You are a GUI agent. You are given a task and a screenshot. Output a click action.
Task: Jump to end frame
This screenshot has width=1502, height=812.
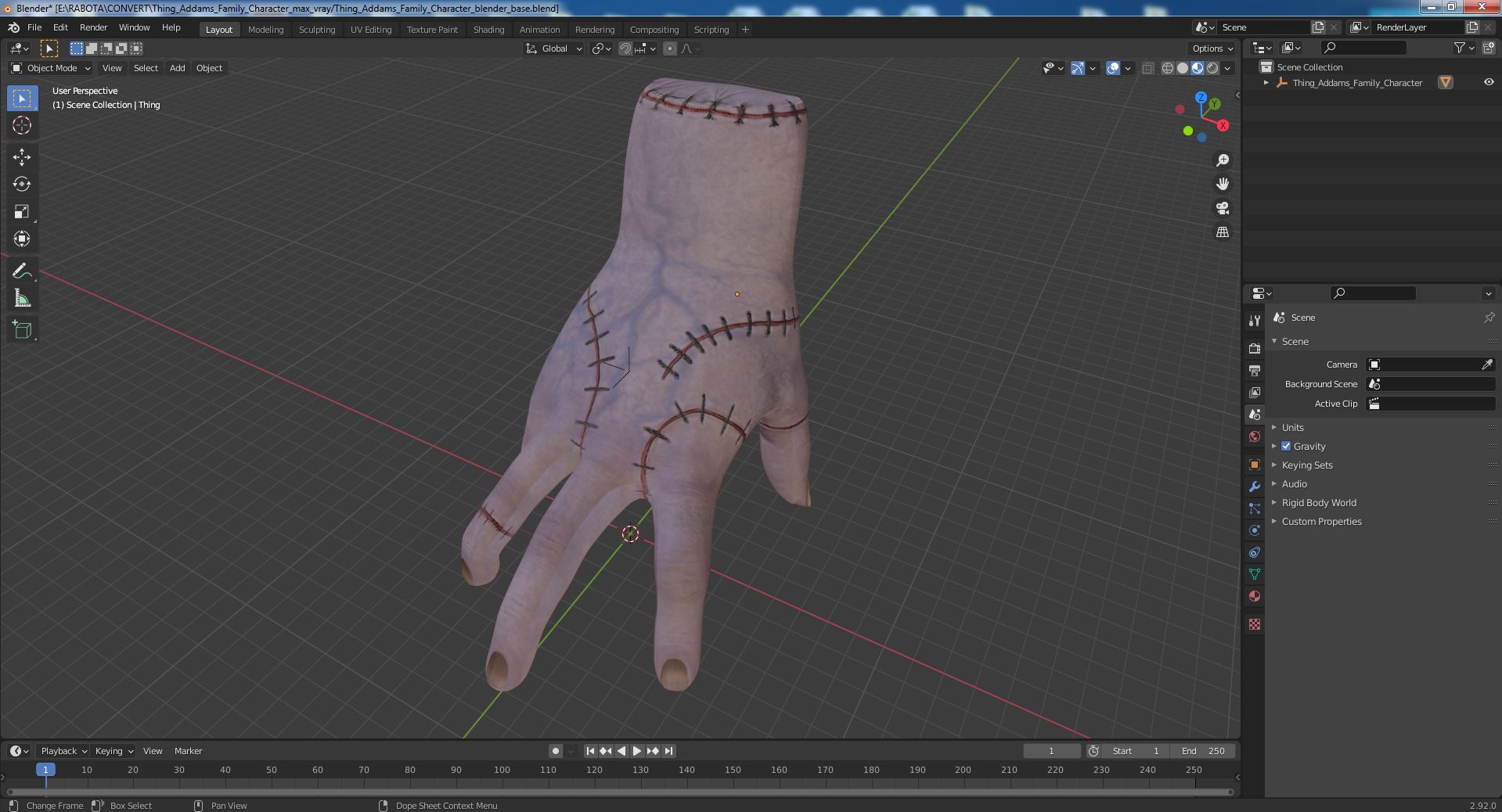tap(668, 751)
